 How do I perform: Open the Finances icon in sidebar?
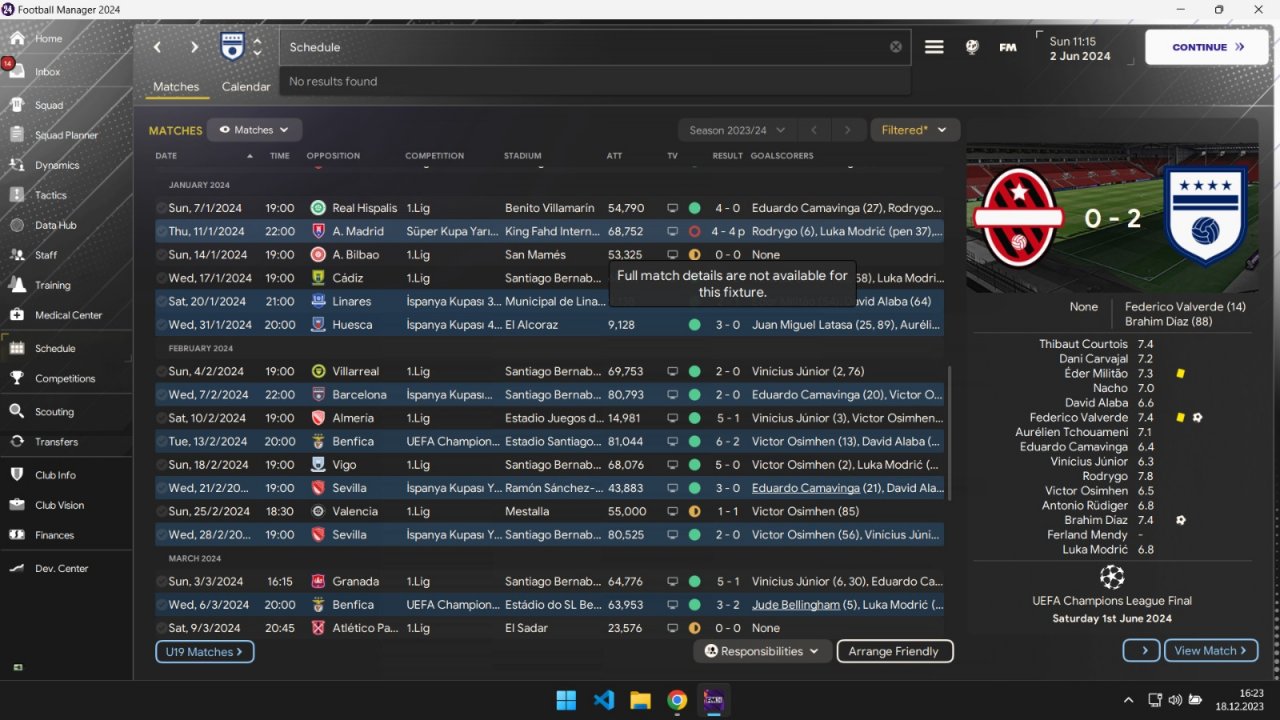[x=17, y=535]
